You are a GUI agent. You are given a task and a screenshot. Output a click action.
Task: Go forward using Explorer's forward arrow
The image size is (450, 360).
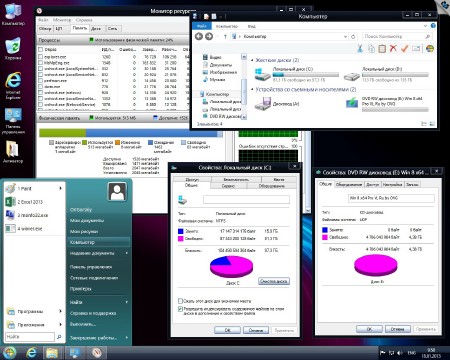click(209, 36)
